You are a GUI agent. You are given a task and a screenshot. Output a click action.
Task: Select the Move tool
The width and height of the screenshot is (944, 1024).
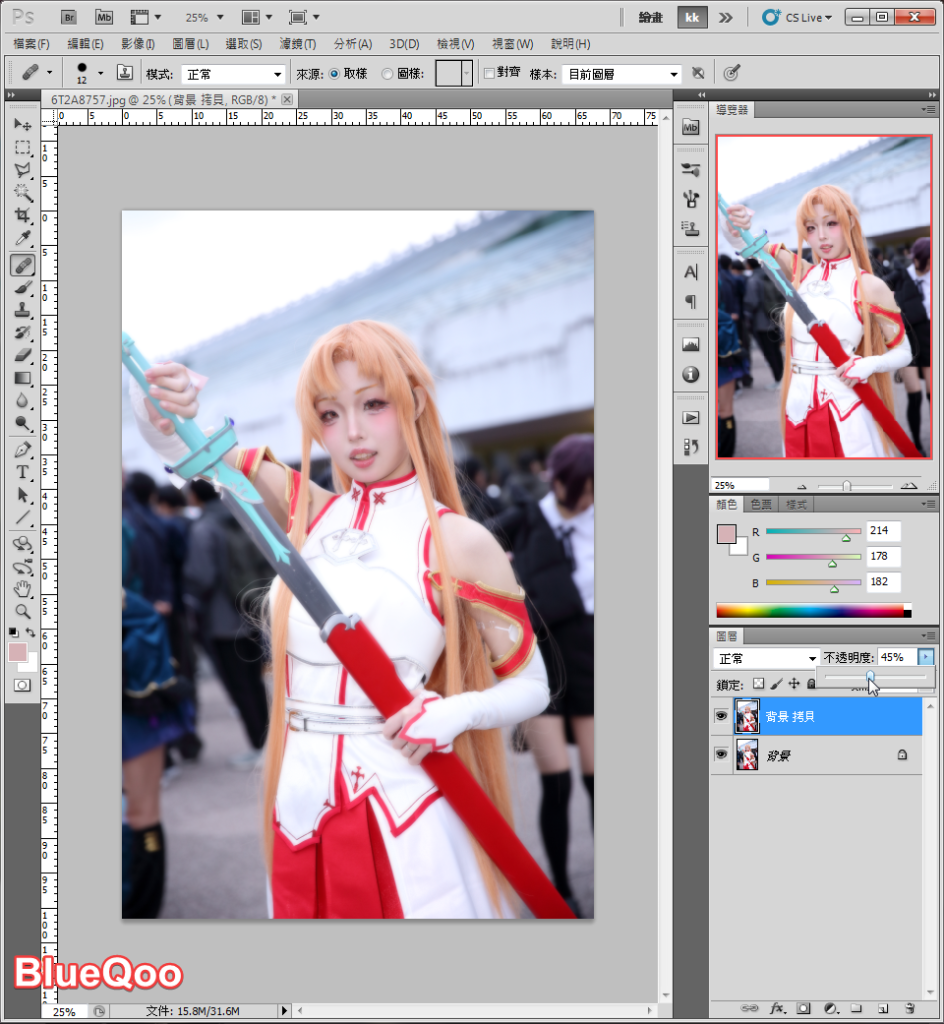tap(22, 125)
